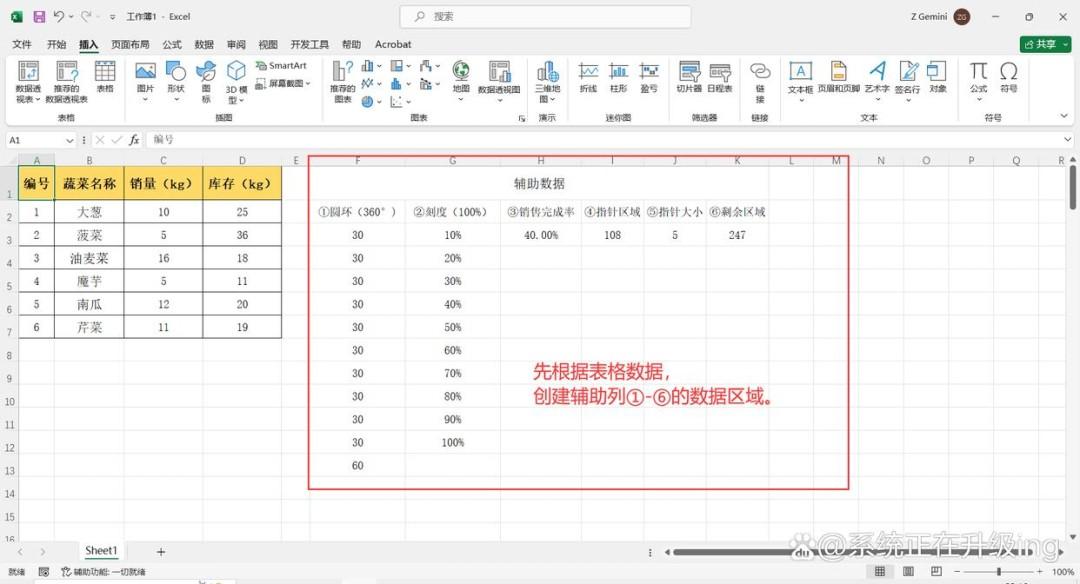Open the 公式 (Formulas) ribbon tab
The width and height of the screenshot is (1080, 584).
(x=172, y=44)
